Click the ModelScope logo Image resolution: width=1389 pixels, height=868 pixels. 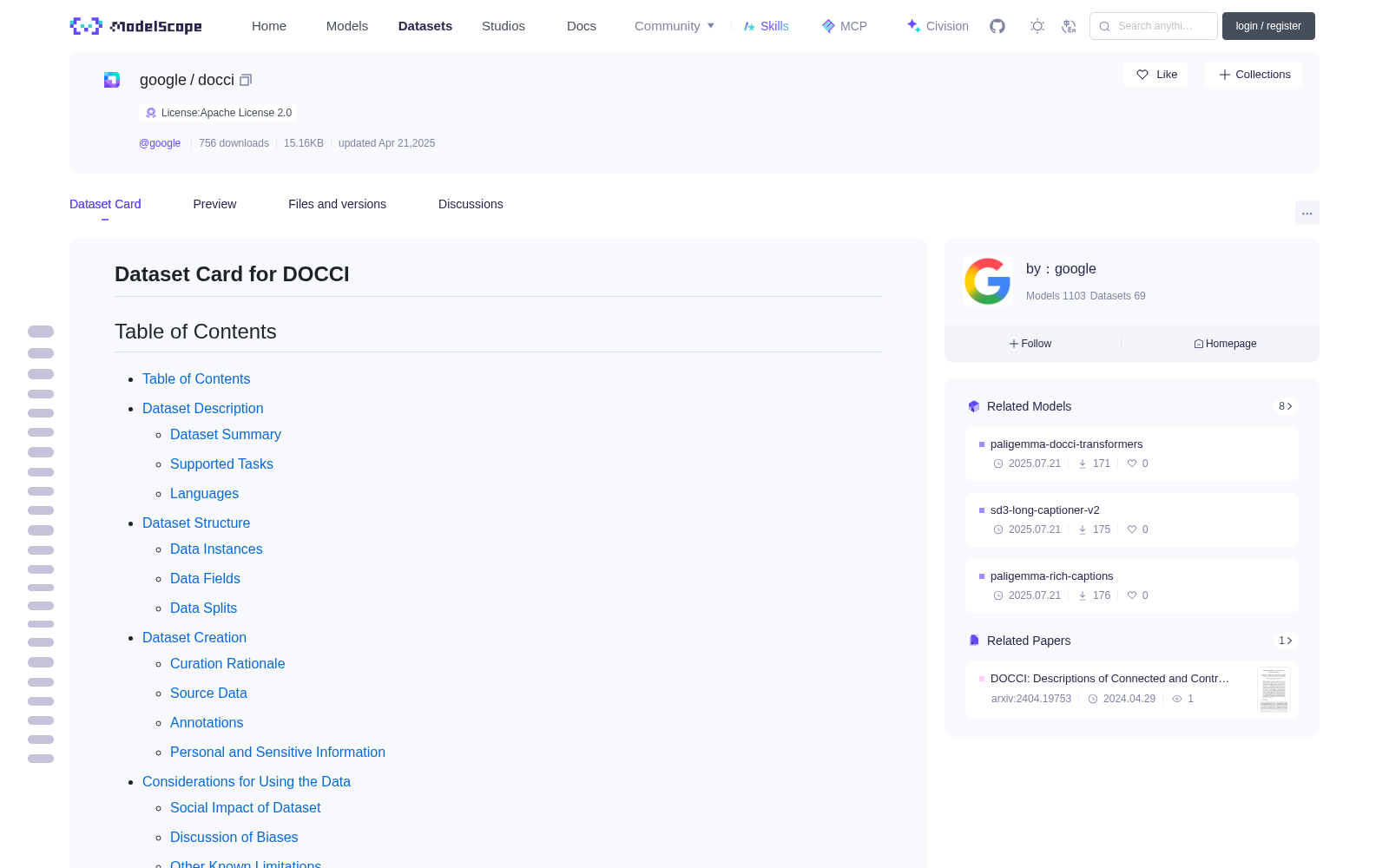[136, 26]
